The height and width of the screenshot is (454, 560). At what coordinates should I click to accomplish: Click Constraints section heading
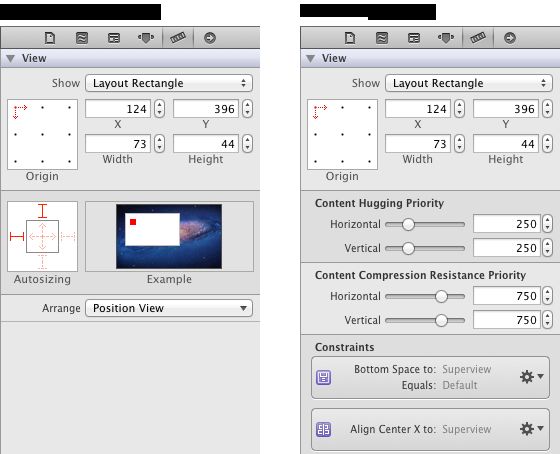345,347
